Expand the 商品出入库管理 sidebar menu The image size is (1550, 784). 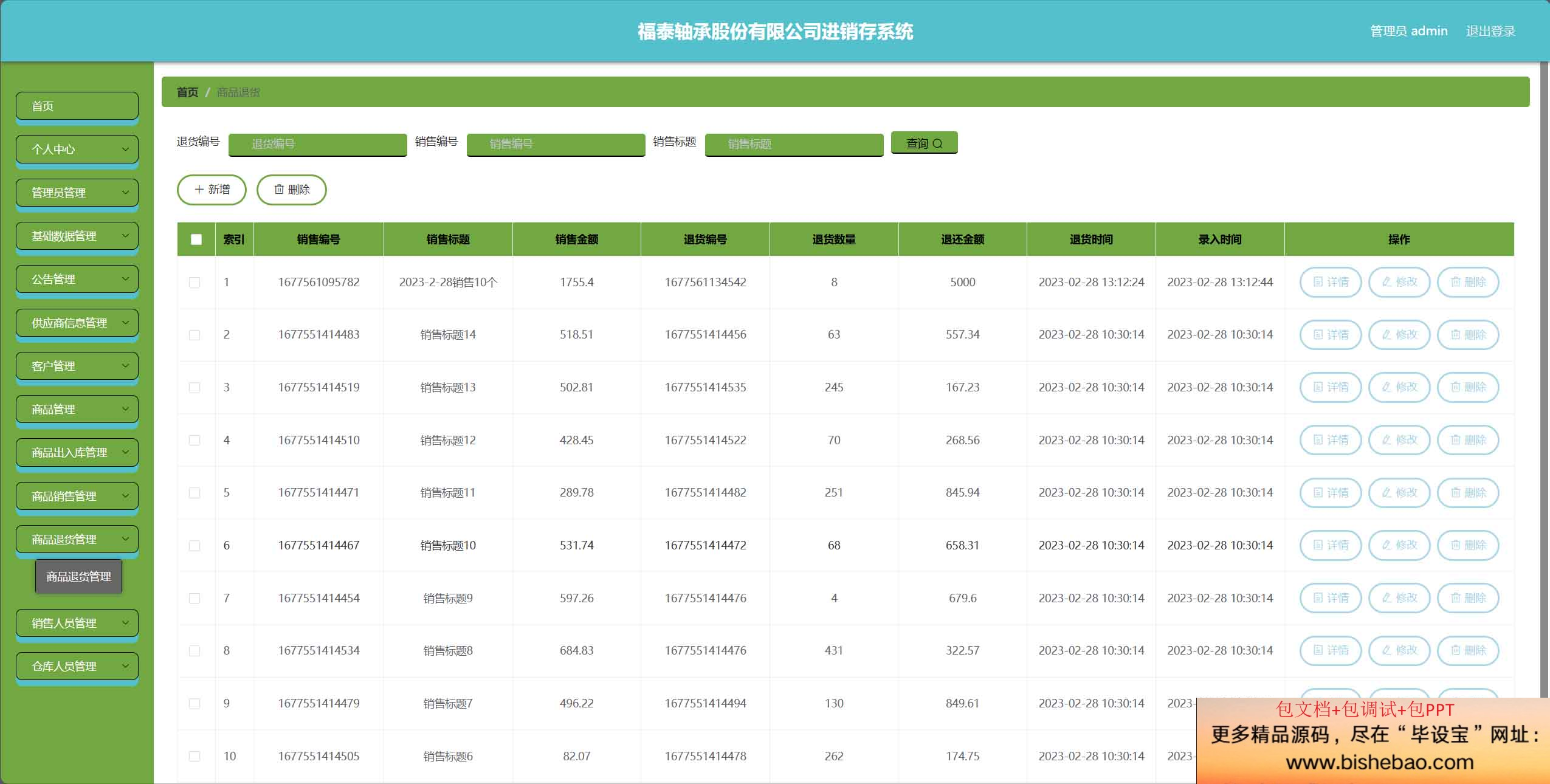[x=77, y=452]
